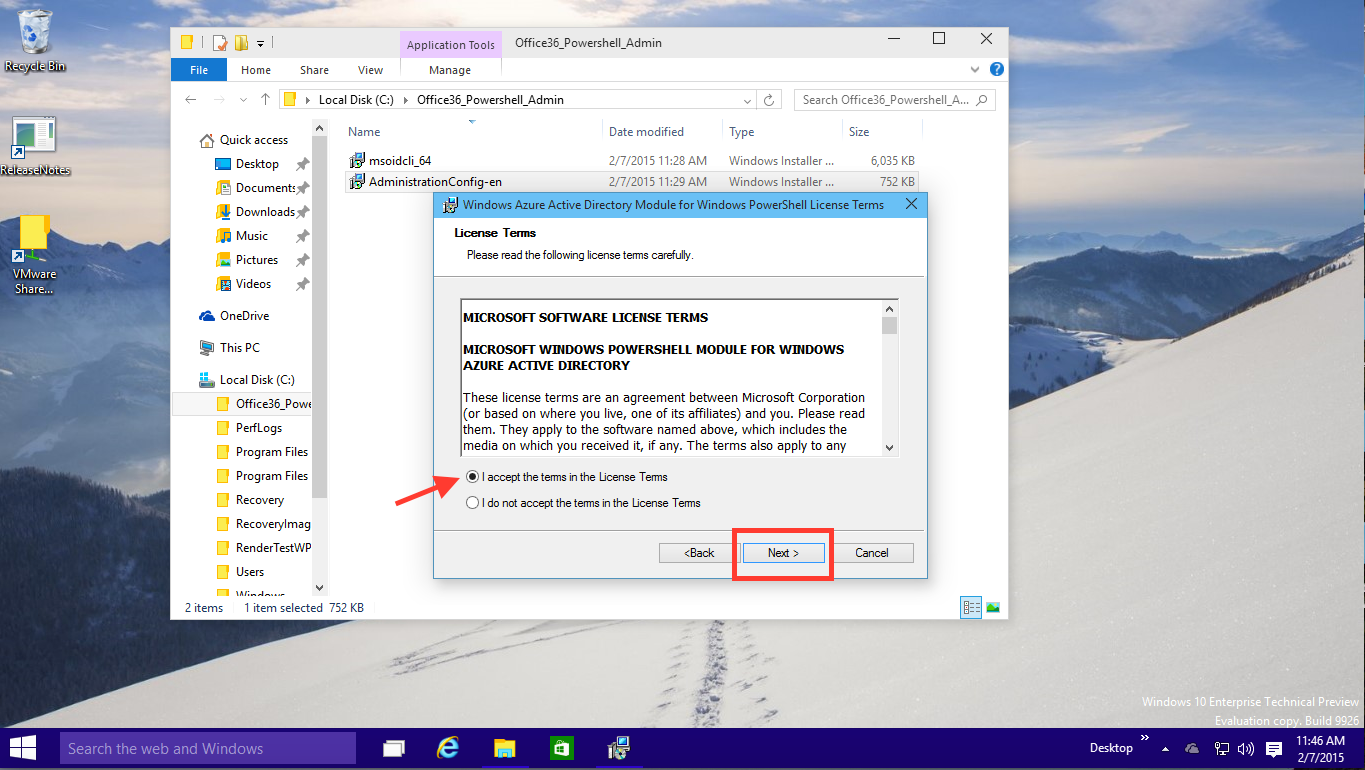Open the PerfLogs folder in tree
This screenshot has height=770, width=1365.
pyautogui.click(x=259, y=428)
